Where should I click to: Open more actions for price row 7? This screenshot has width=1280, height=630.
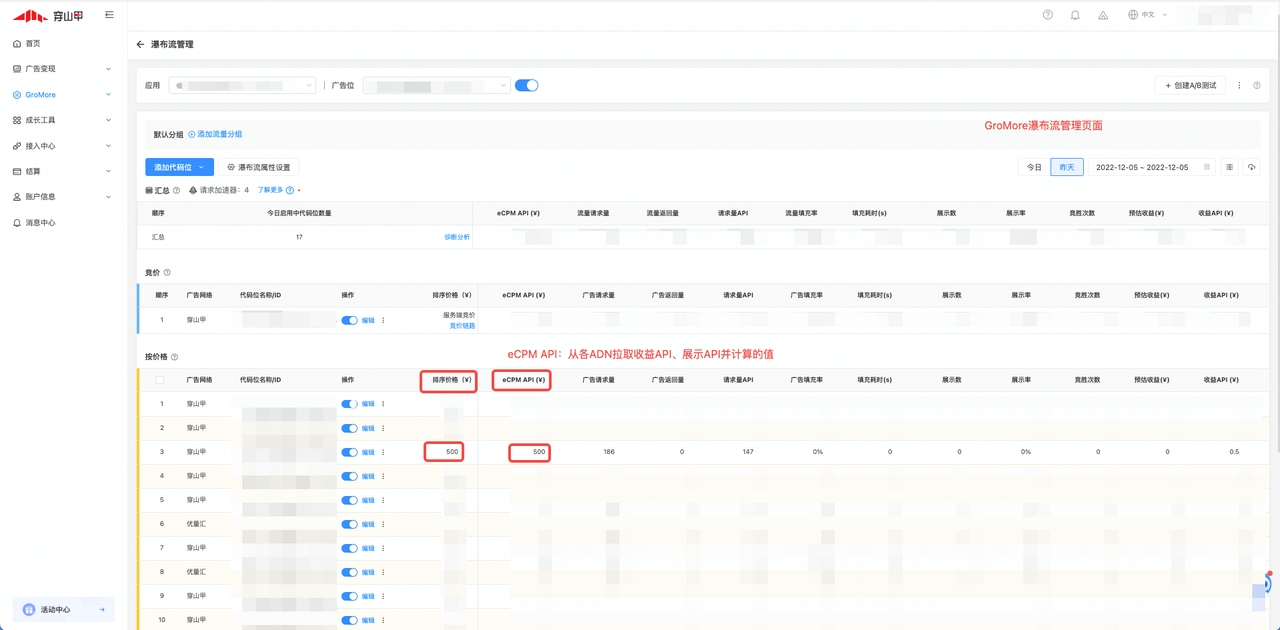[383, 548]
